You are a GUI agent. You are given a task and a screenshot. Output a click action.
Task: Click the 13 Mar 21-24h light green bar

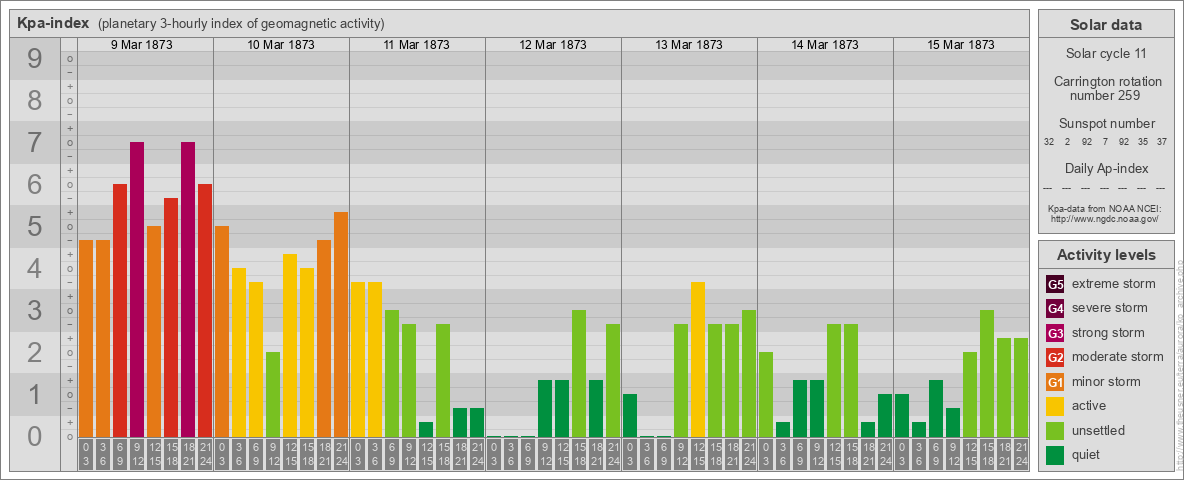click(x=748, y=374)
